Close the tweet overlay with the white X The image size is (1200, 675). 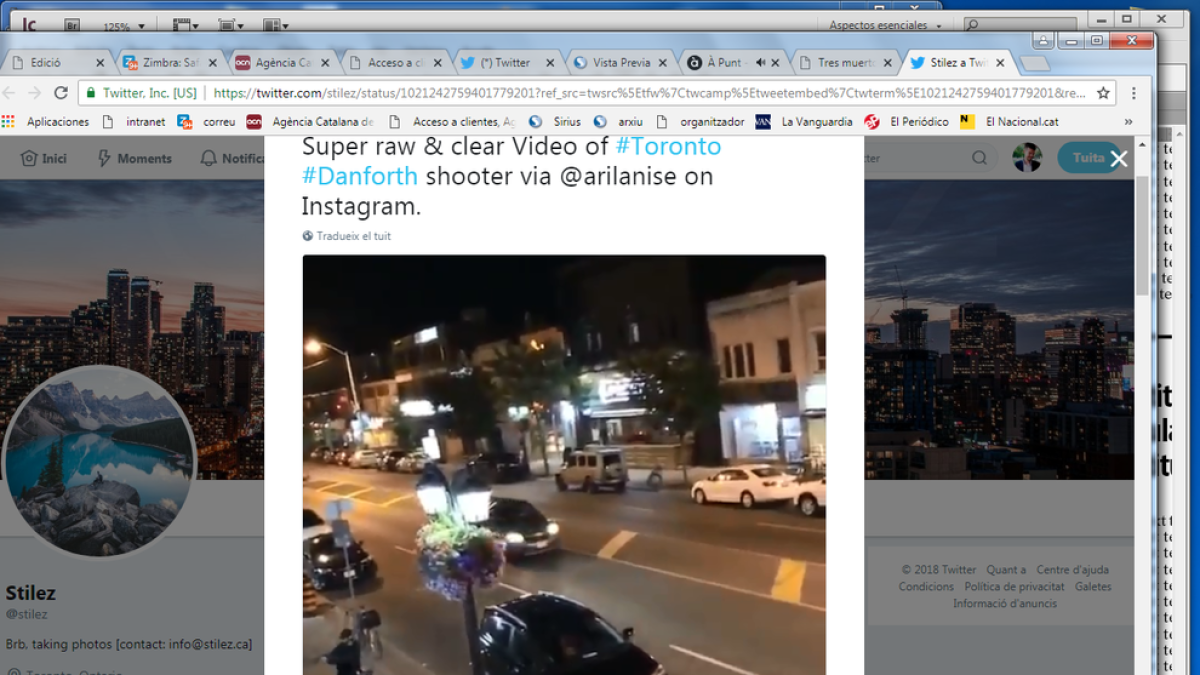[1119, 158]
